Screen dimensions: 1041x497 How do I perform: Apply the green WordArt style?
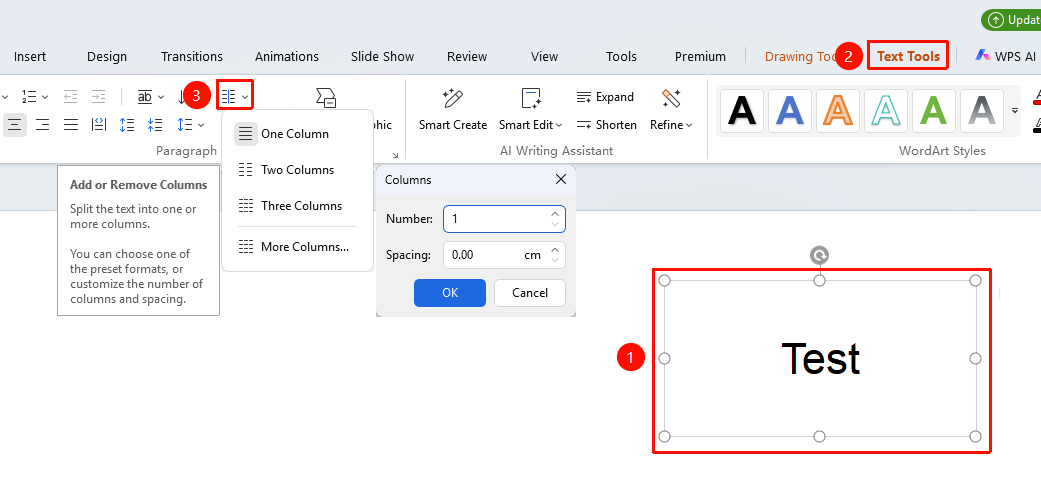(x=933, y=110)
